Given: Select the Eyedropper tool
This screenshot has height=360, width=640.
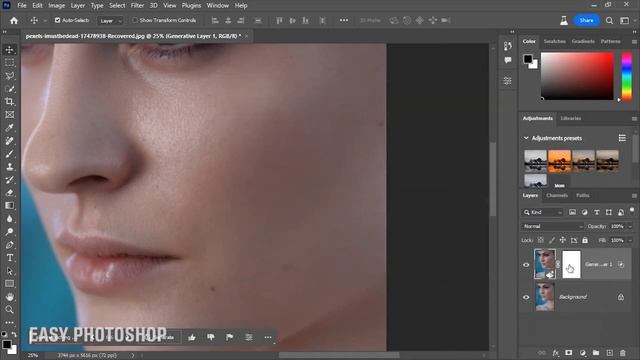Looking at the screenshot, I should pyautogui.click(x=9, y=128).
